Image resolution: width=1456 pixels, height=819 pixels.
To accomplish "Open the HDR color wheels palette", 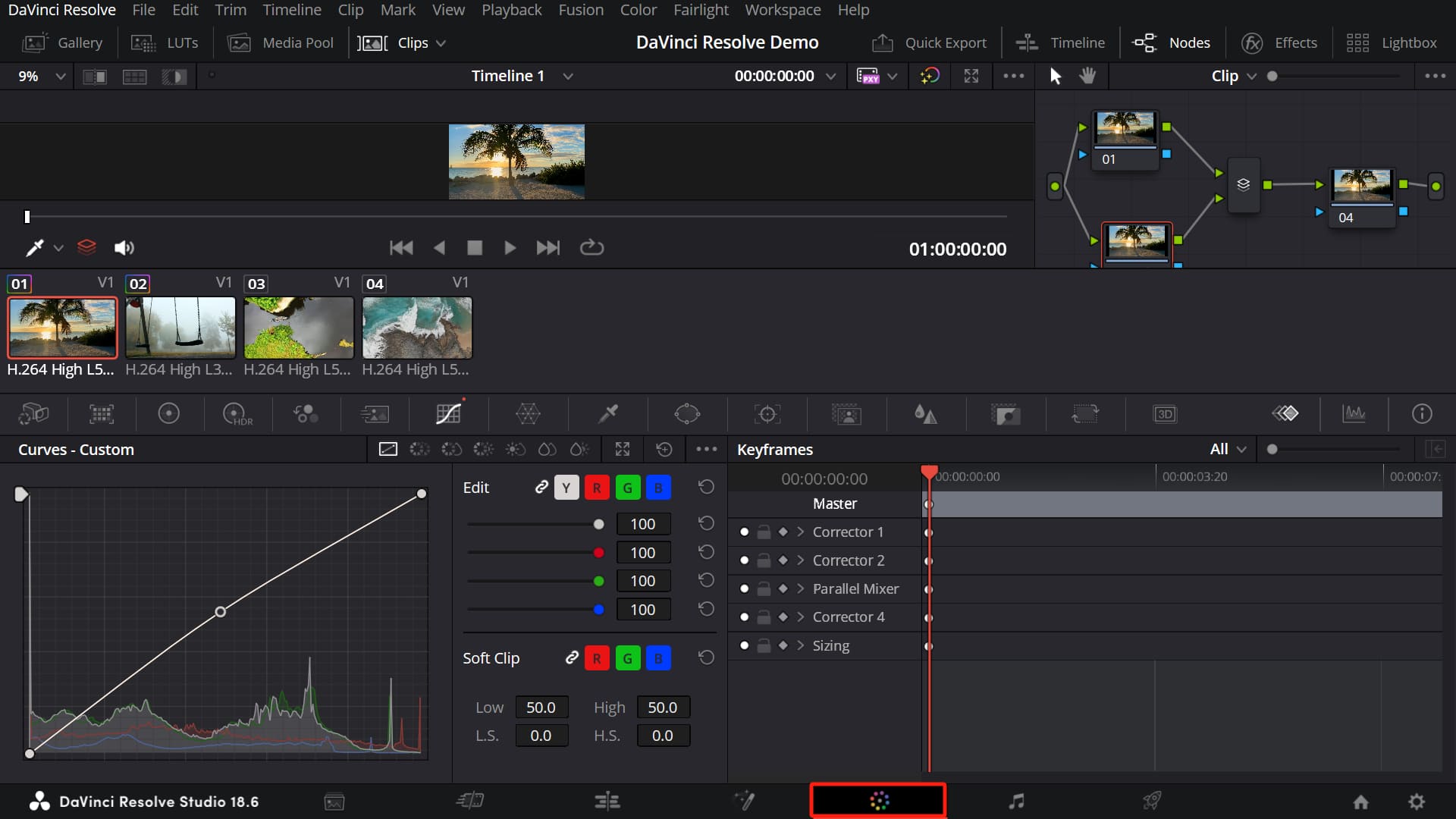I will click(237, 414).
